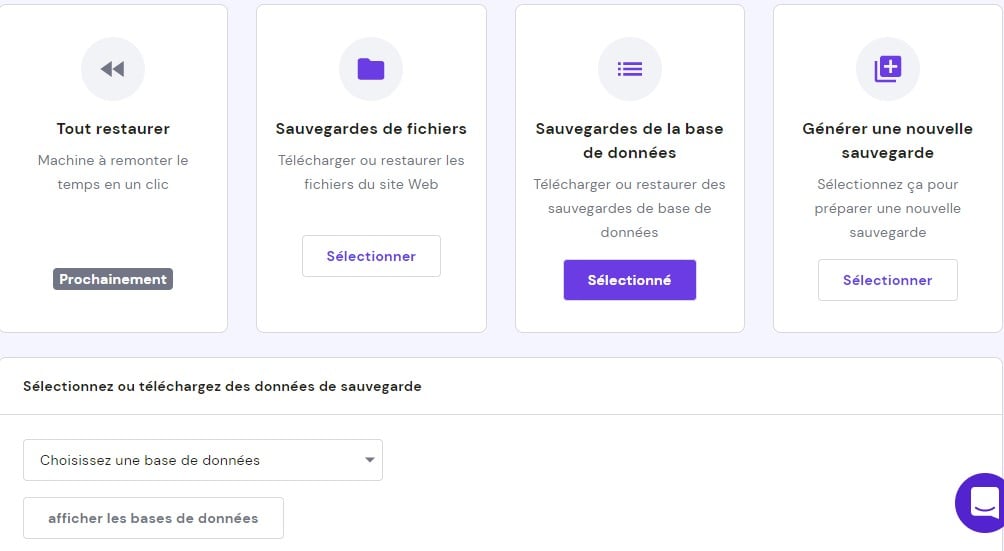Click the afficher les bases de données button
1004x551 pixels.
pos(153,518)
